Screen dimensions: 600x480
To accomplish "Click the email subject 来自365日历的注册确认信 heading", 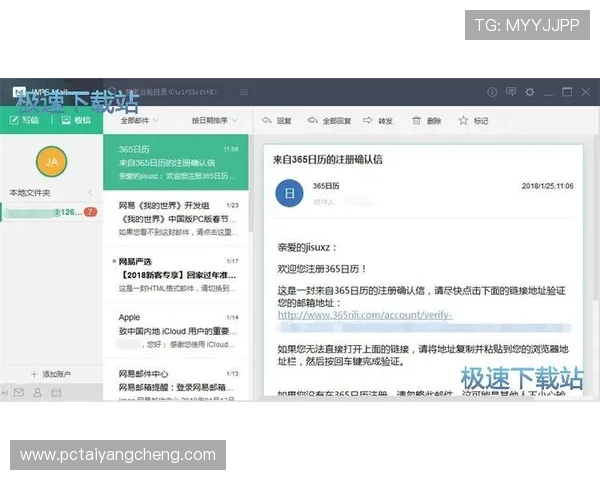I will (x=327, y=159).
